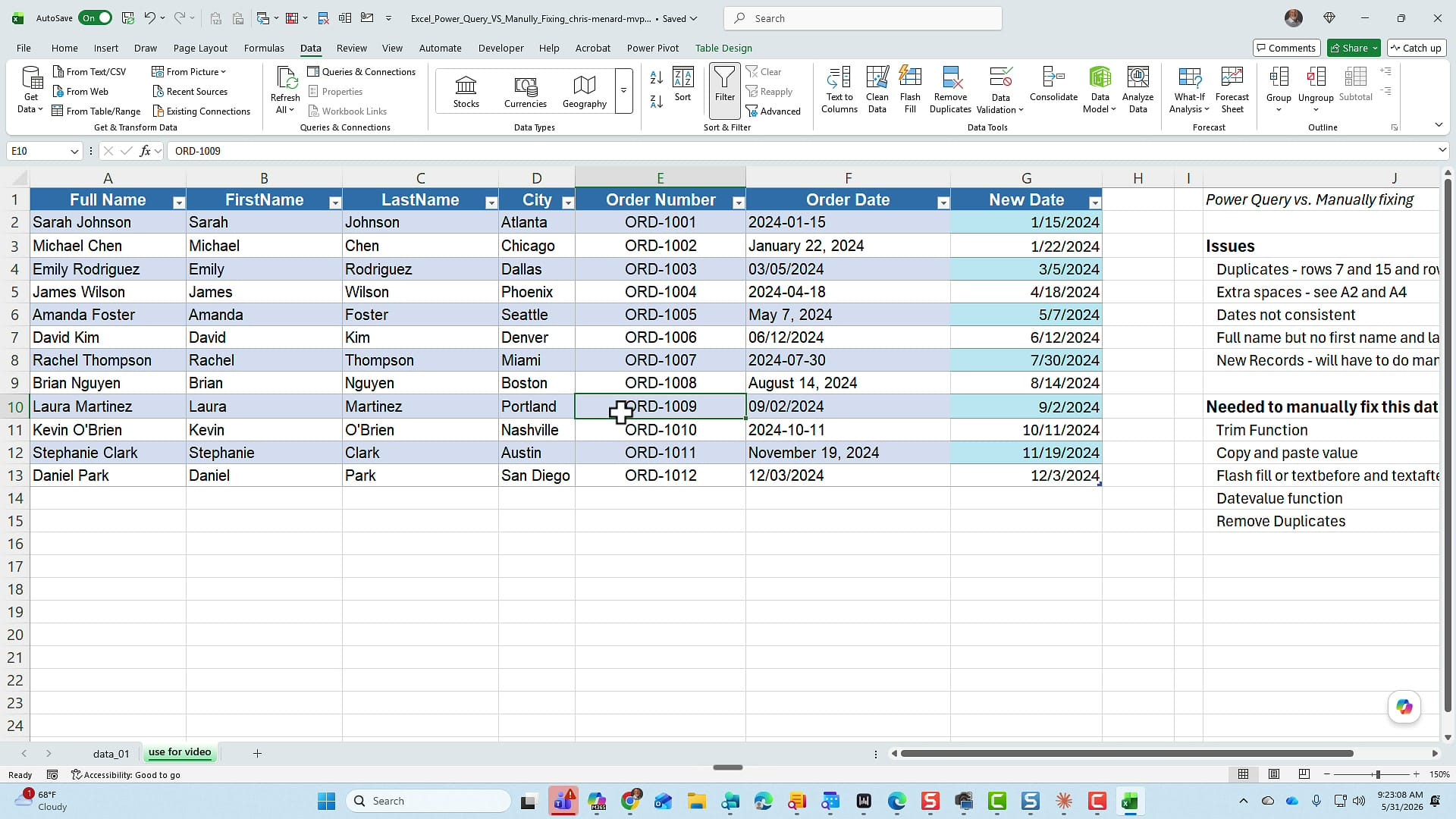Screen dimensions: 1456x819
Task: Click horizontal scrollbar thumb
Action: tap(1127, 753)
